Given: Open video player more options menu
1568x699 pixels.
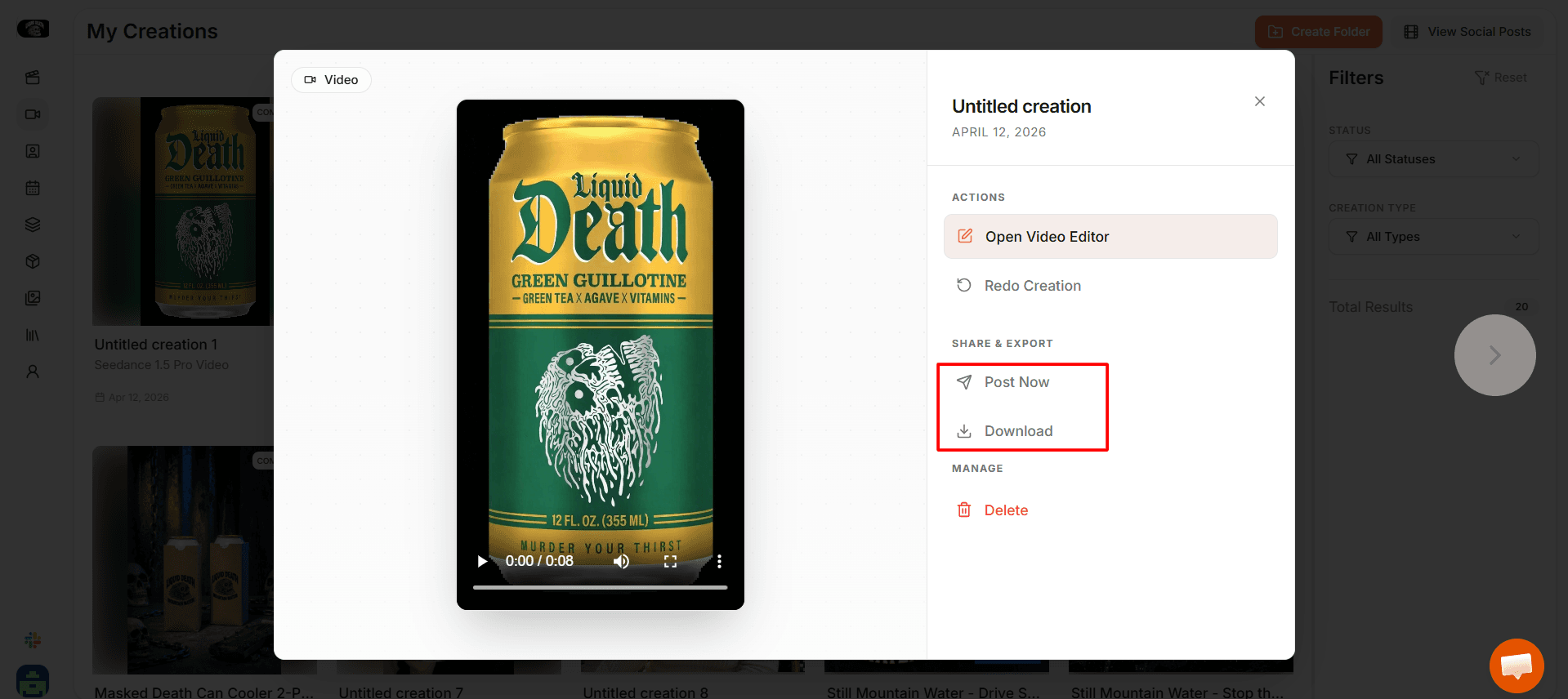Looking at the screenshot, I should pos(719,561).
